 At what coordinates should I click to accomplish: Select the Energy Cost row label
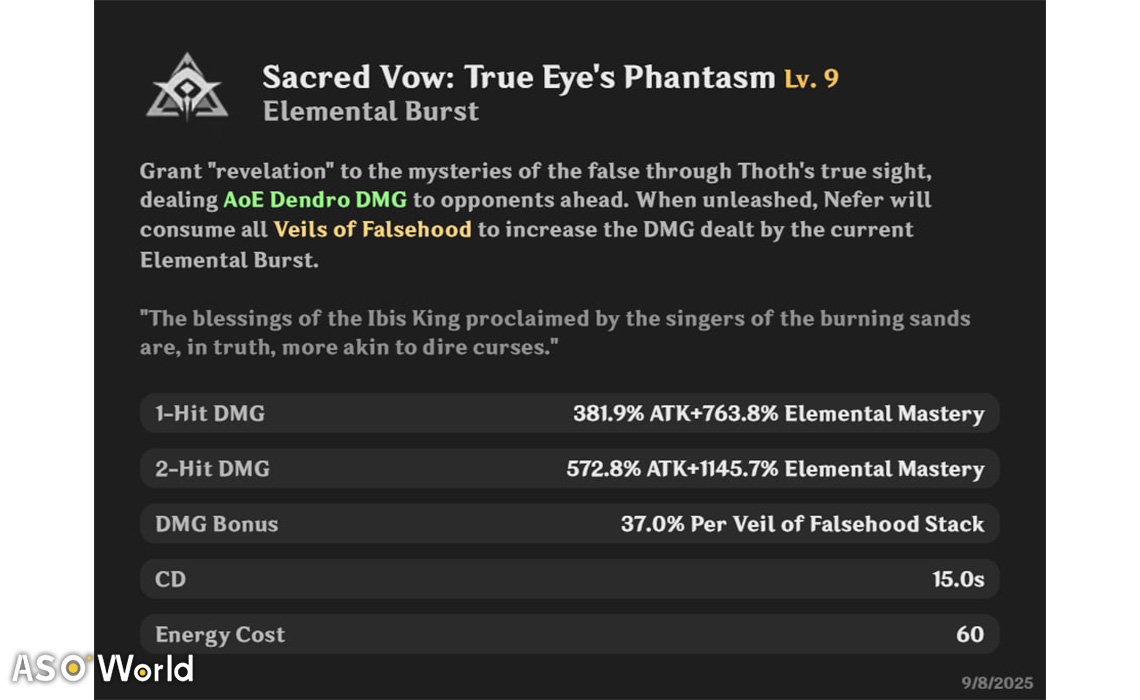220,635
